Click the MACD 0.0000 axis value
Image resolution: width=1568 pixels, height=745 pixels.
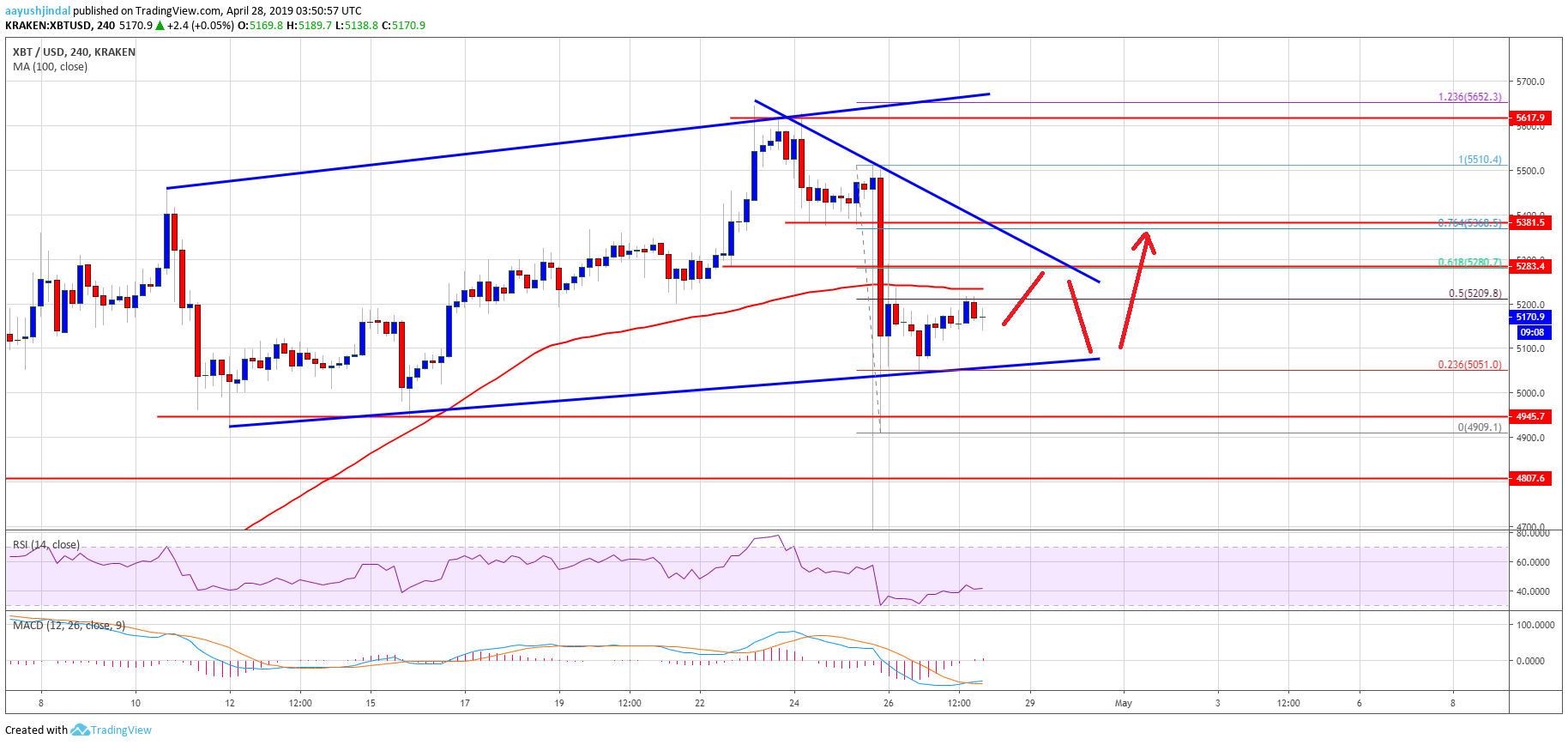(1530, 661)
